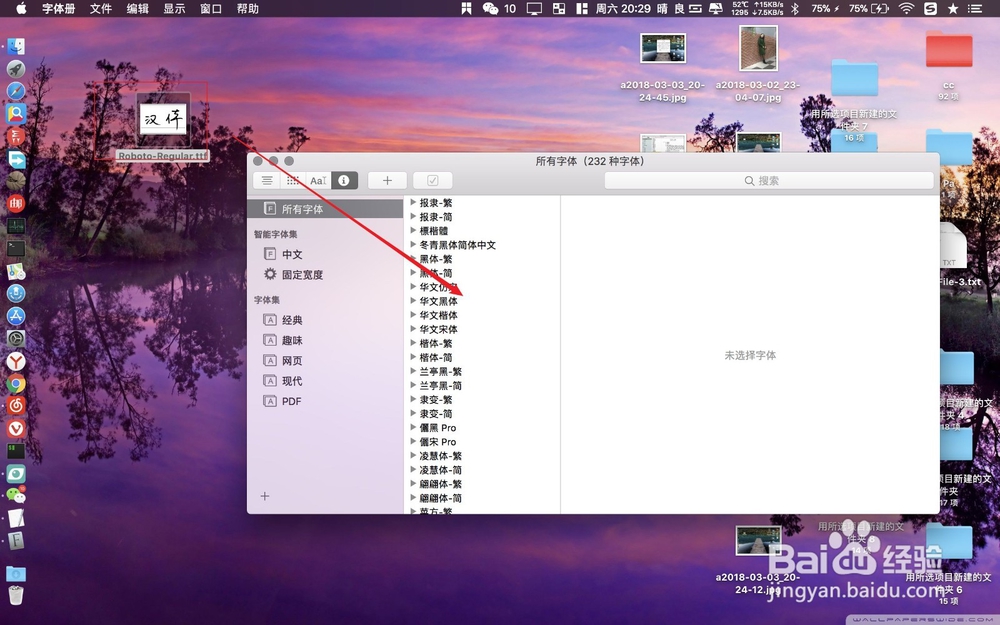Select the list view icon in Font Book toolbar
The height and width of the screenshot is (625, 1000).
[266, 181]
